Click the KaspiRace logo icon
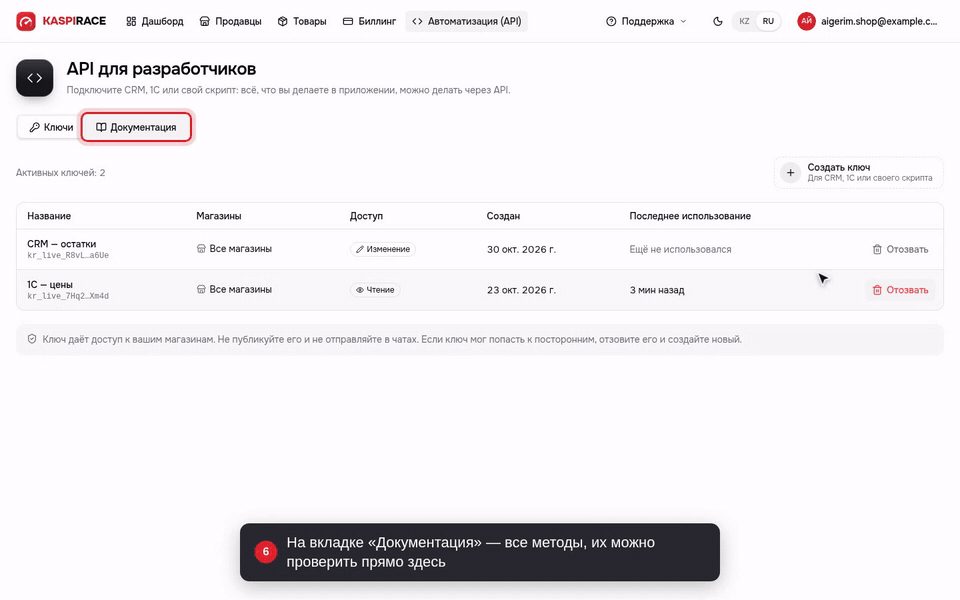The height and width of the screenshot is (600, 960). 26,21
